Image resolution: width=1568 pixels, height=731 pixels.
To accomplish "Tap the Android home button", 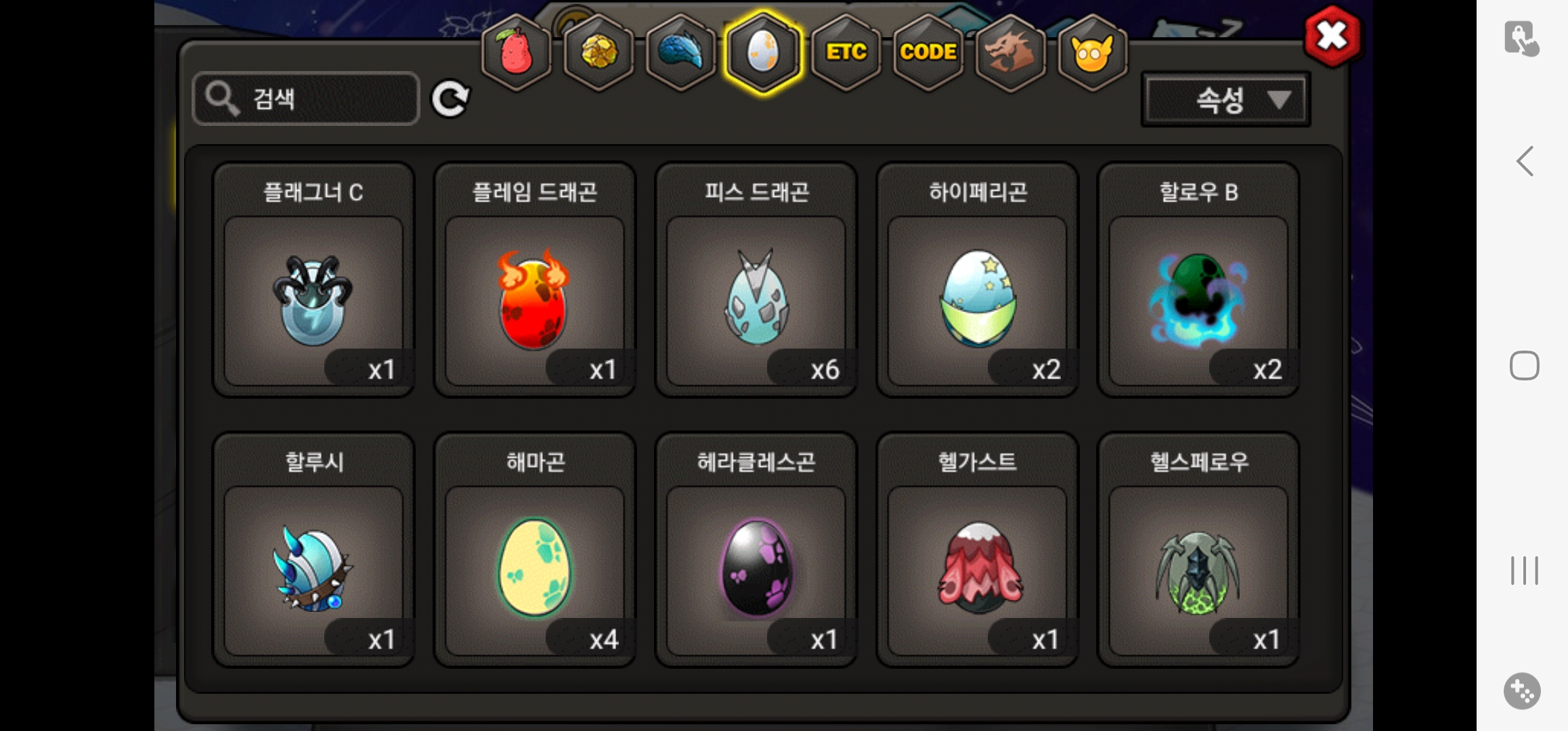I will [1524, 365].
